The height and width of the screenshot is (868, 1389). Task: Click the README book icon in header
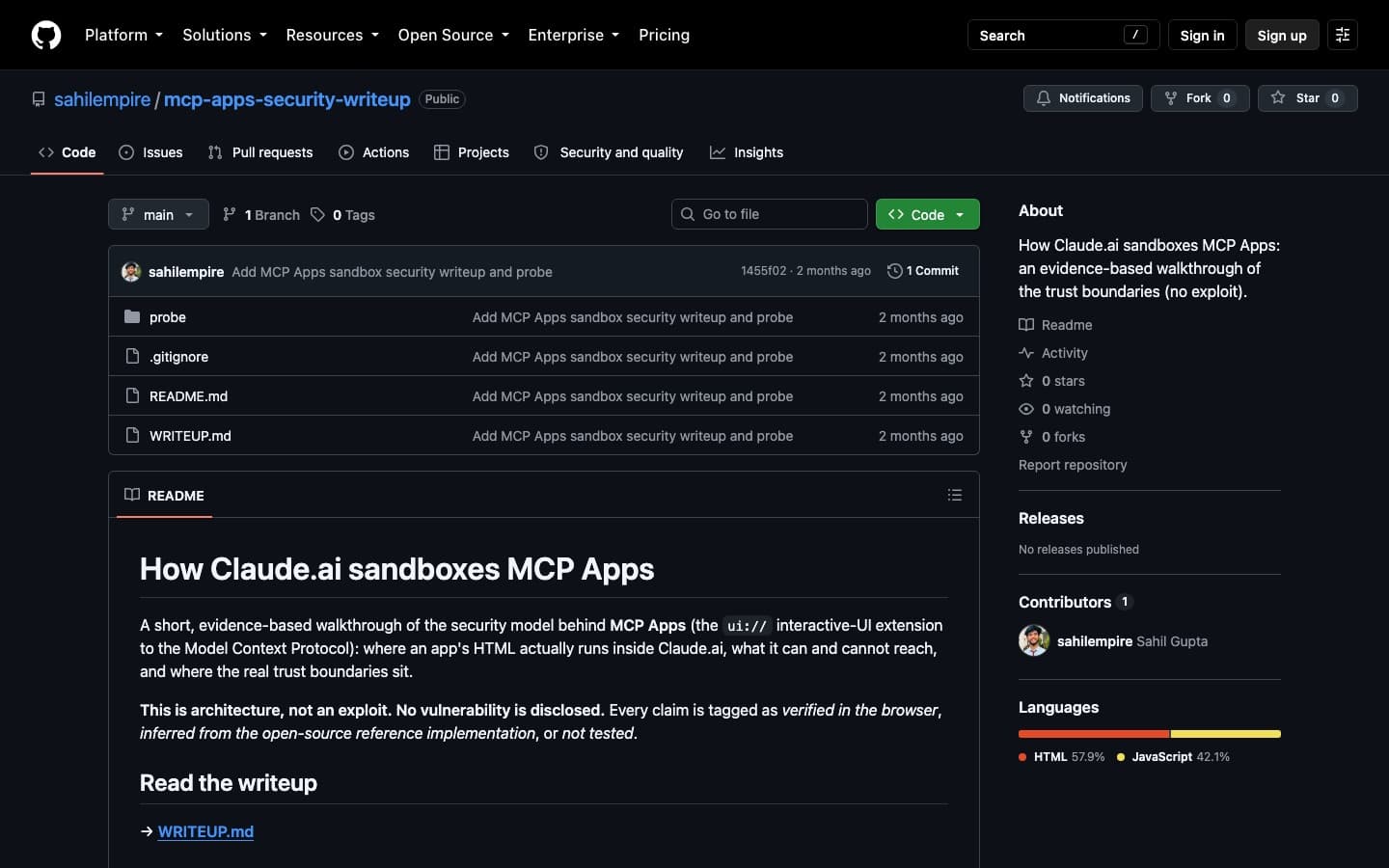(132, 495)
